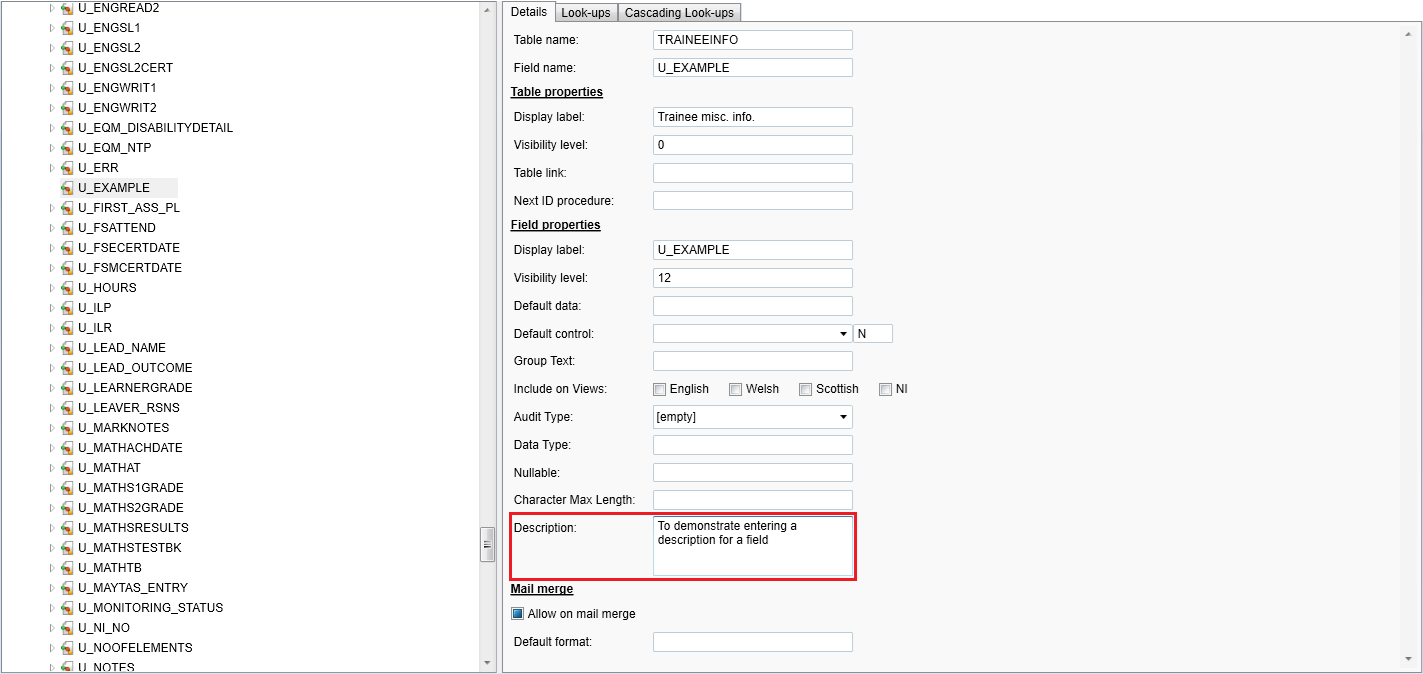The height and width of the screenshot is (674, 1423).
Task: Expand the U_MATHSTESTBK tree node
Action: 52,548
